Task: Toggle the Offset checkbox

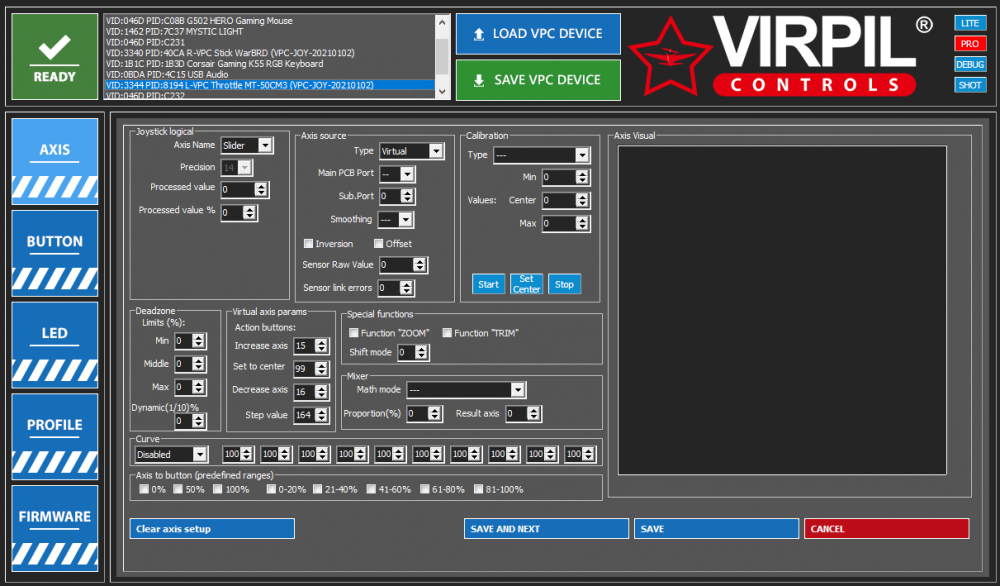Action: [379, 244]
